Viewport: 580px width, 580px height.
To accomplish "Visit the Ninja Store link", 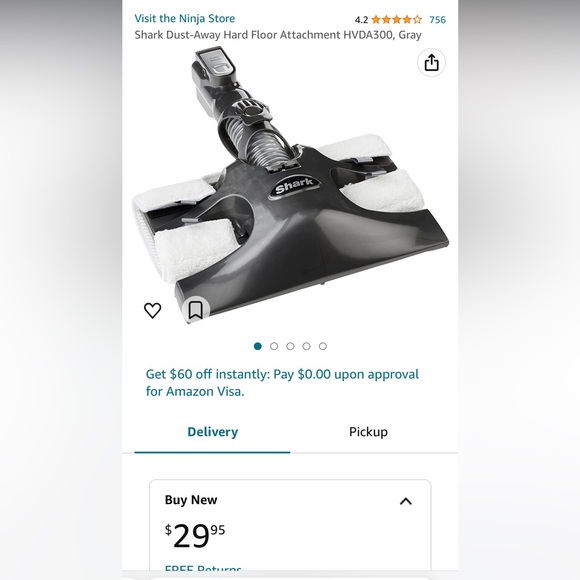I will [185, 18].
